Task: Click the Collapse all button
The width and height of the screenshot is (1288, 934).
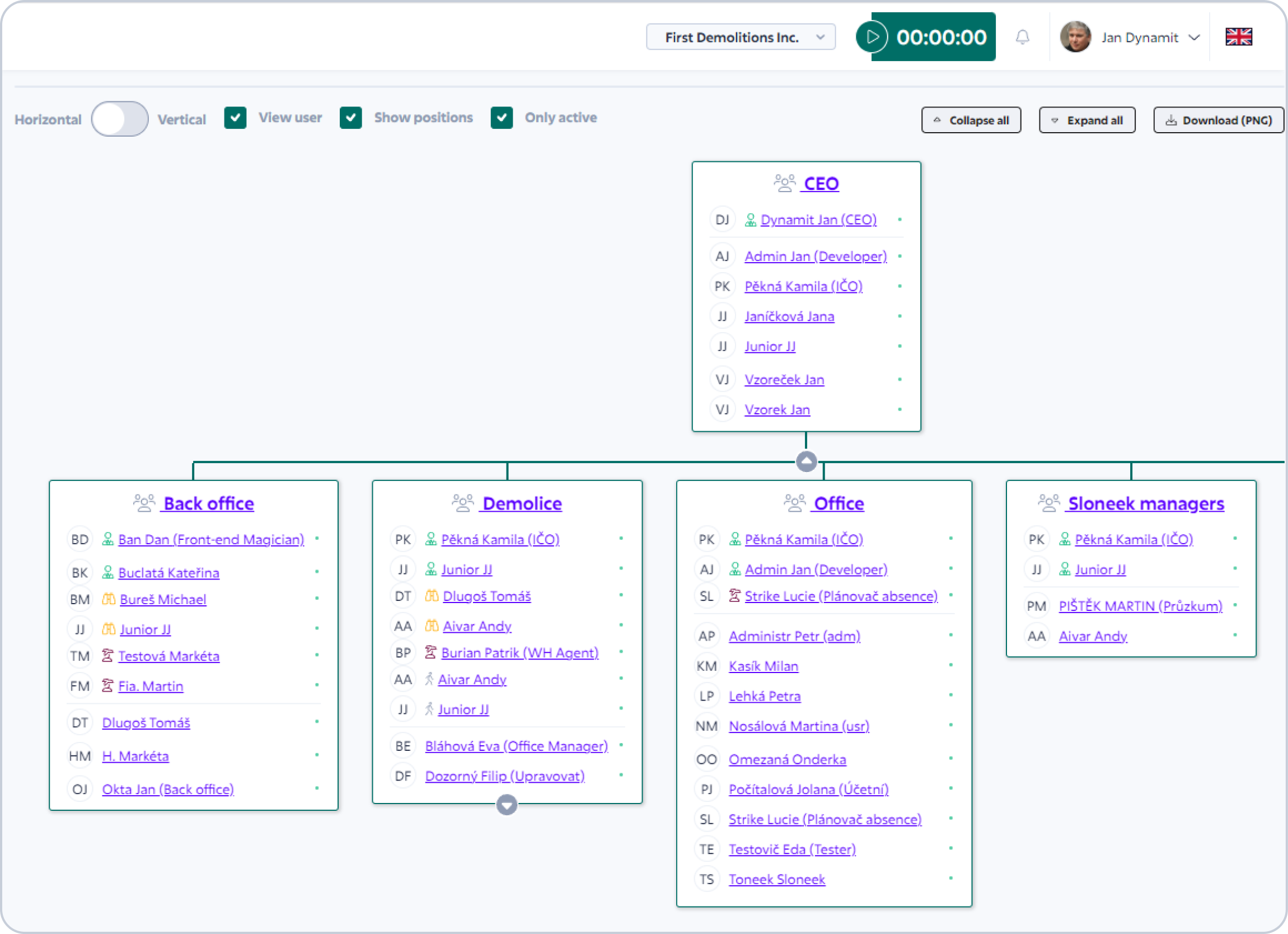Action: coord(971,120)
